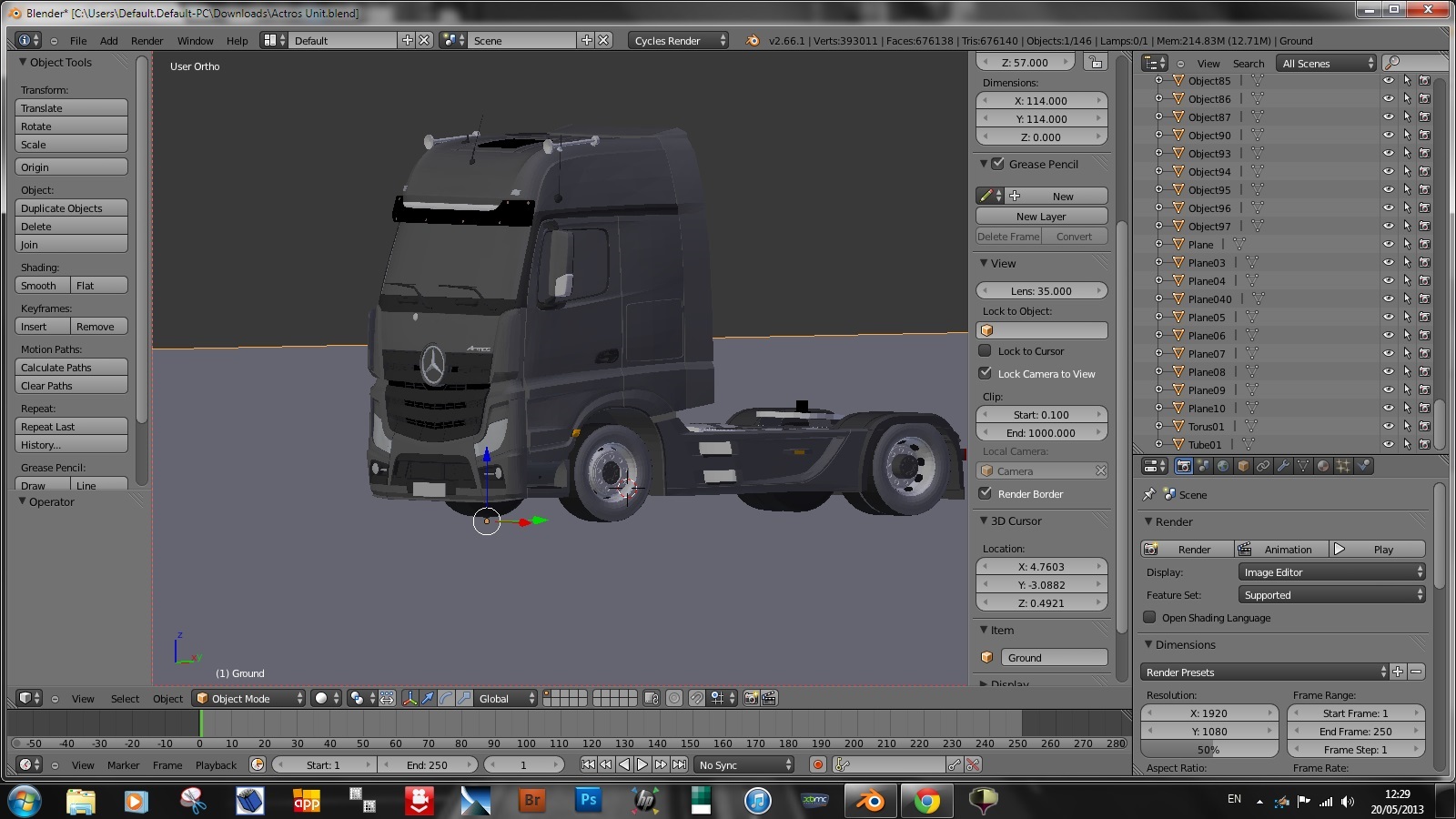Hide Plane03 with its eye icon
This screenshot has height=819, width=1456.
1389,262
